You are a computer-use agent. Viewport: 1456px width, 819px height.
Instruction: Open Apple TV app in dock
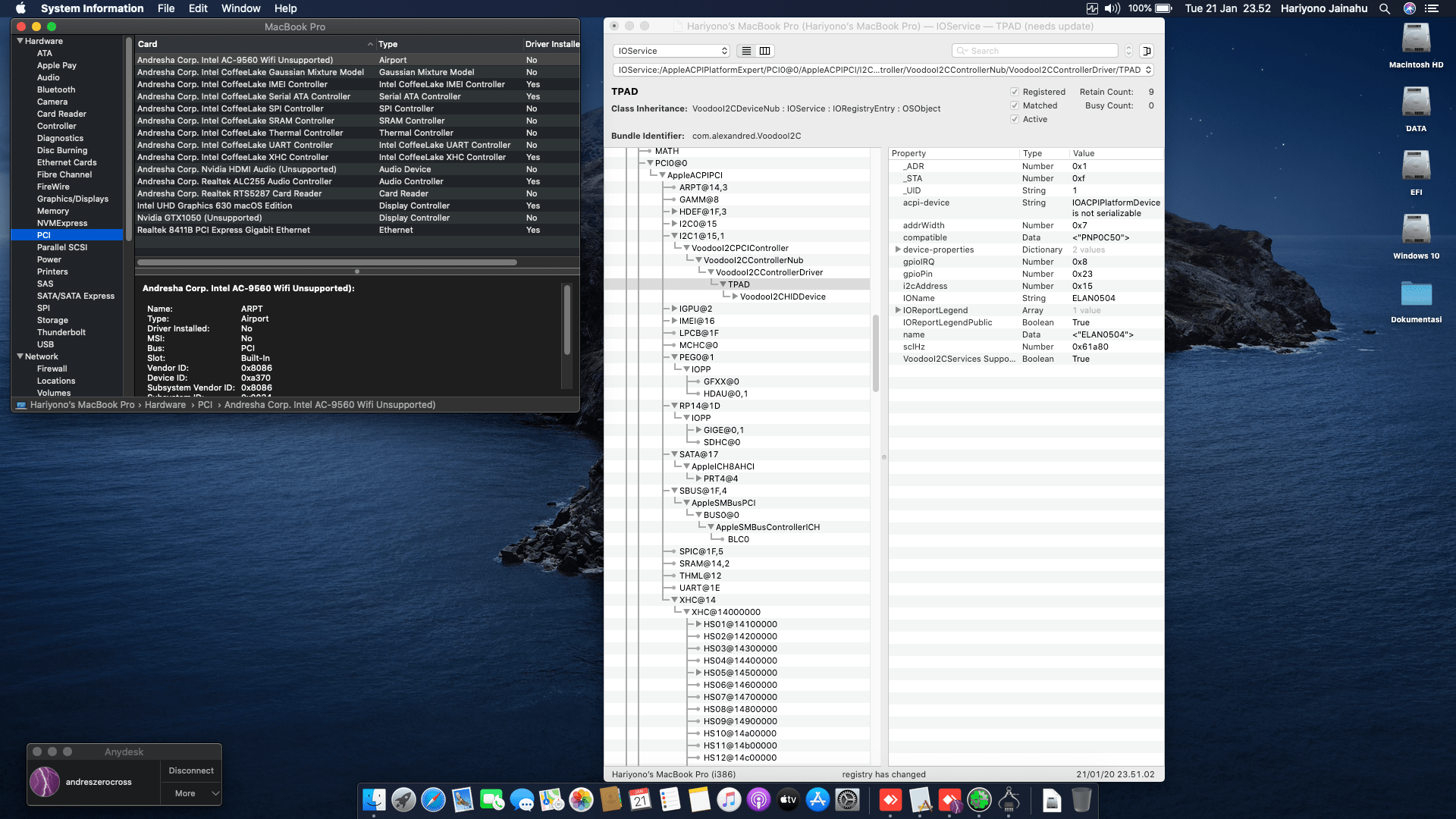[x=788, y=799]
